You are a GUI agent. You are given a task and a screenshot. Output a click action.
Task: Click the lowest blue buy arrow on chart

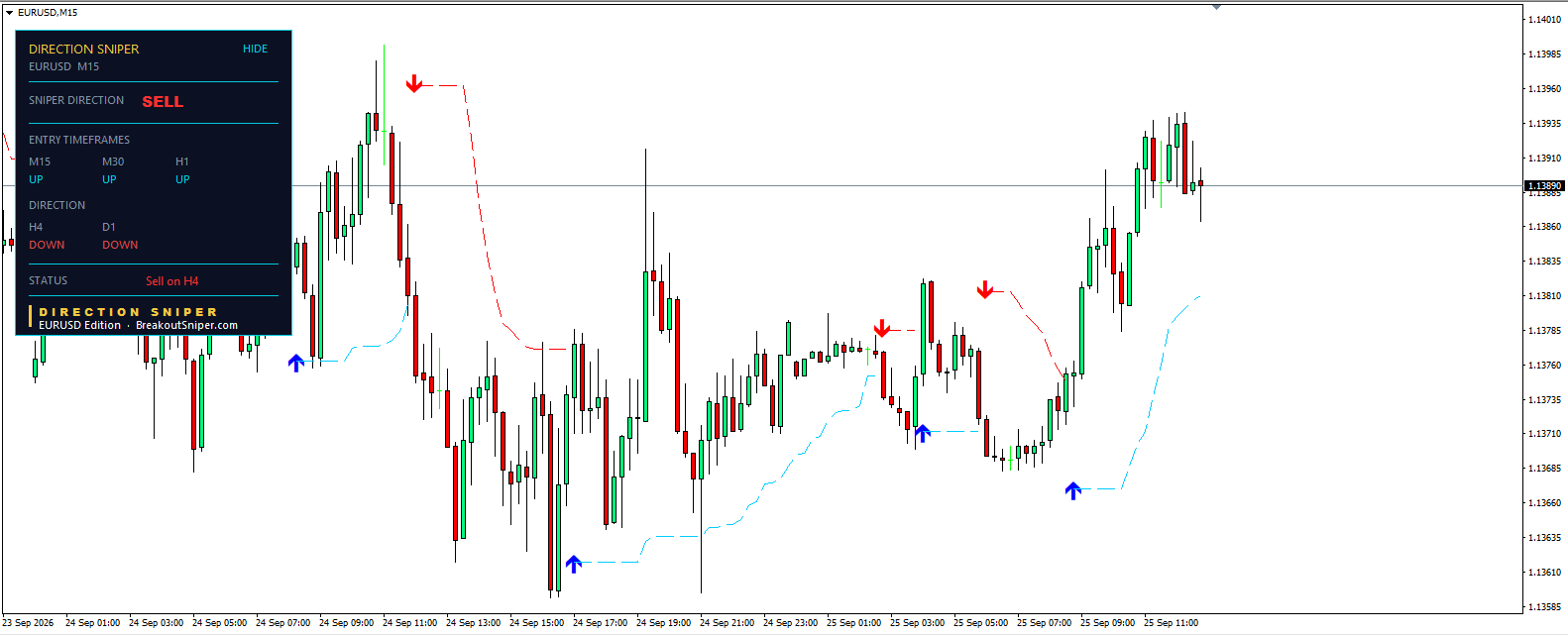574,564
